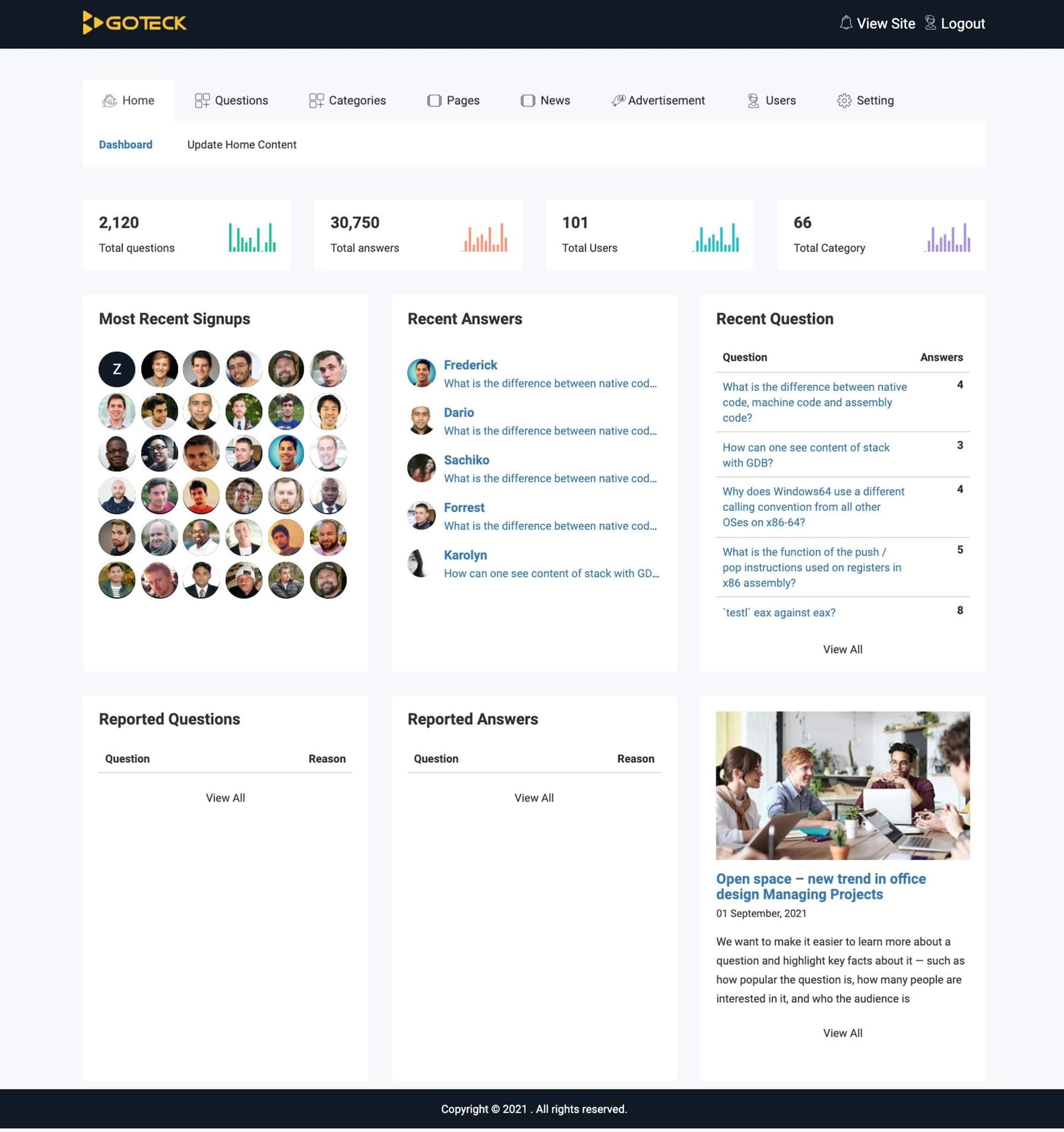Select the Dashboard menu item

point(126,145)
